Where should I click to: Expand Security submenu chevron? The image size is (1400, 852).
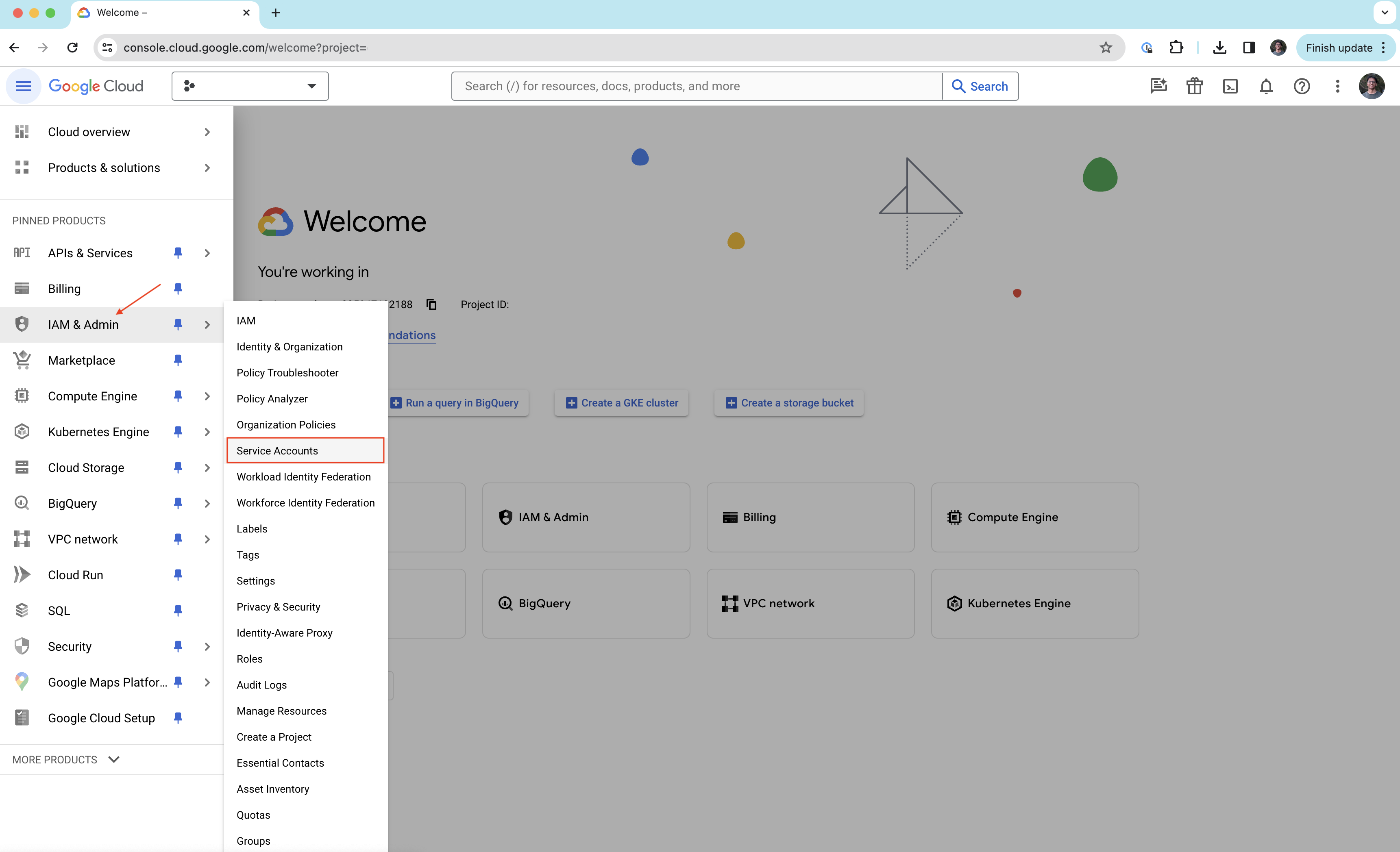(x=207, y=646)
